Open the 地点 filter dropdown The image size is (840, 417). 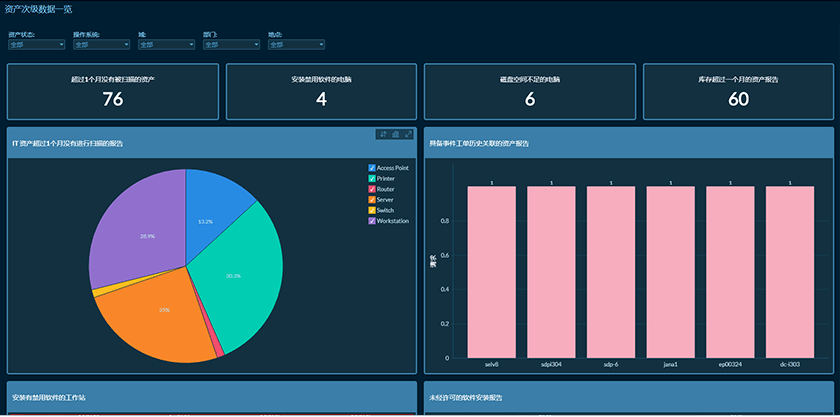point(296,44)
